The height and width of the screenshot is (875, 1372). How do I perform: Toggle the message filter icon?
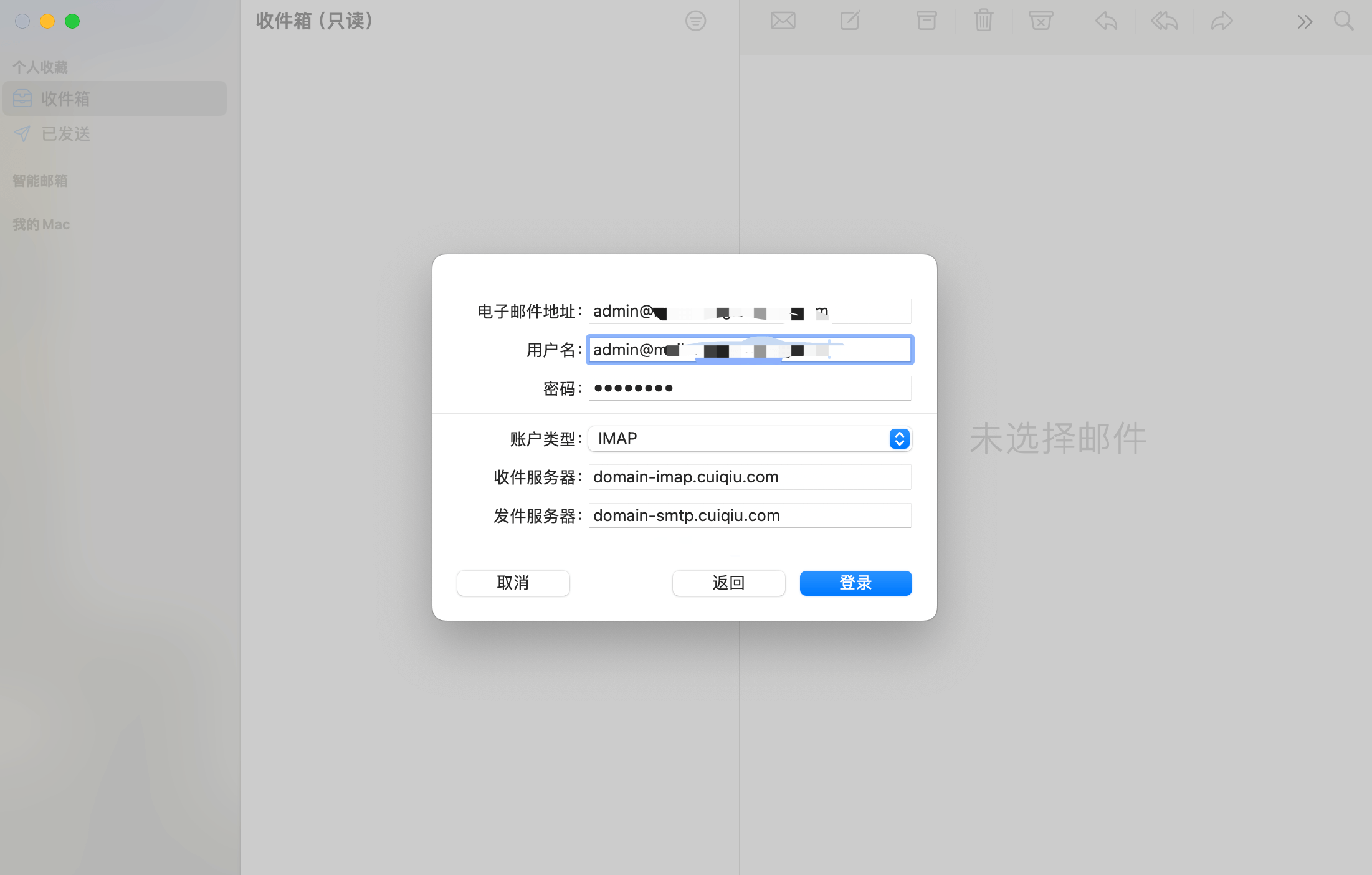695,21
